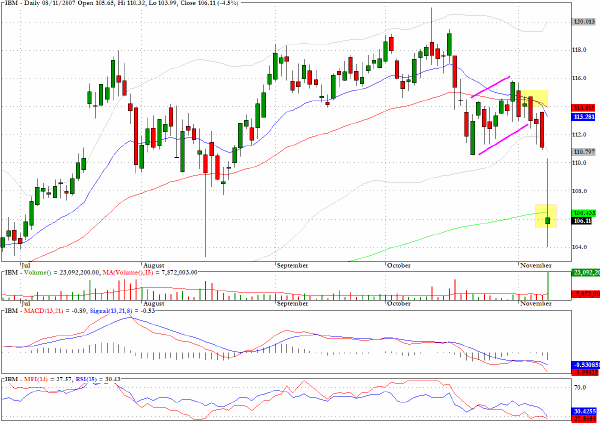Click September label on the price chart date axis
The height and width of the screenshot is (425, 600).
coord(292,265)
